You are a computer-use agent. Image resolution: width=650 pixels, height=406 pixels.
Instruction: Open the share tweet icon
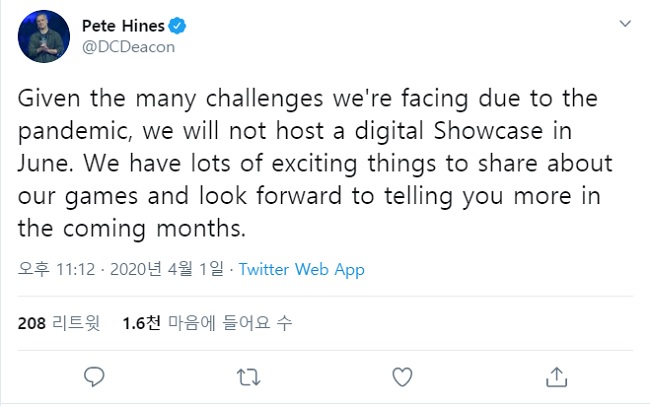[x=557, y=376]
